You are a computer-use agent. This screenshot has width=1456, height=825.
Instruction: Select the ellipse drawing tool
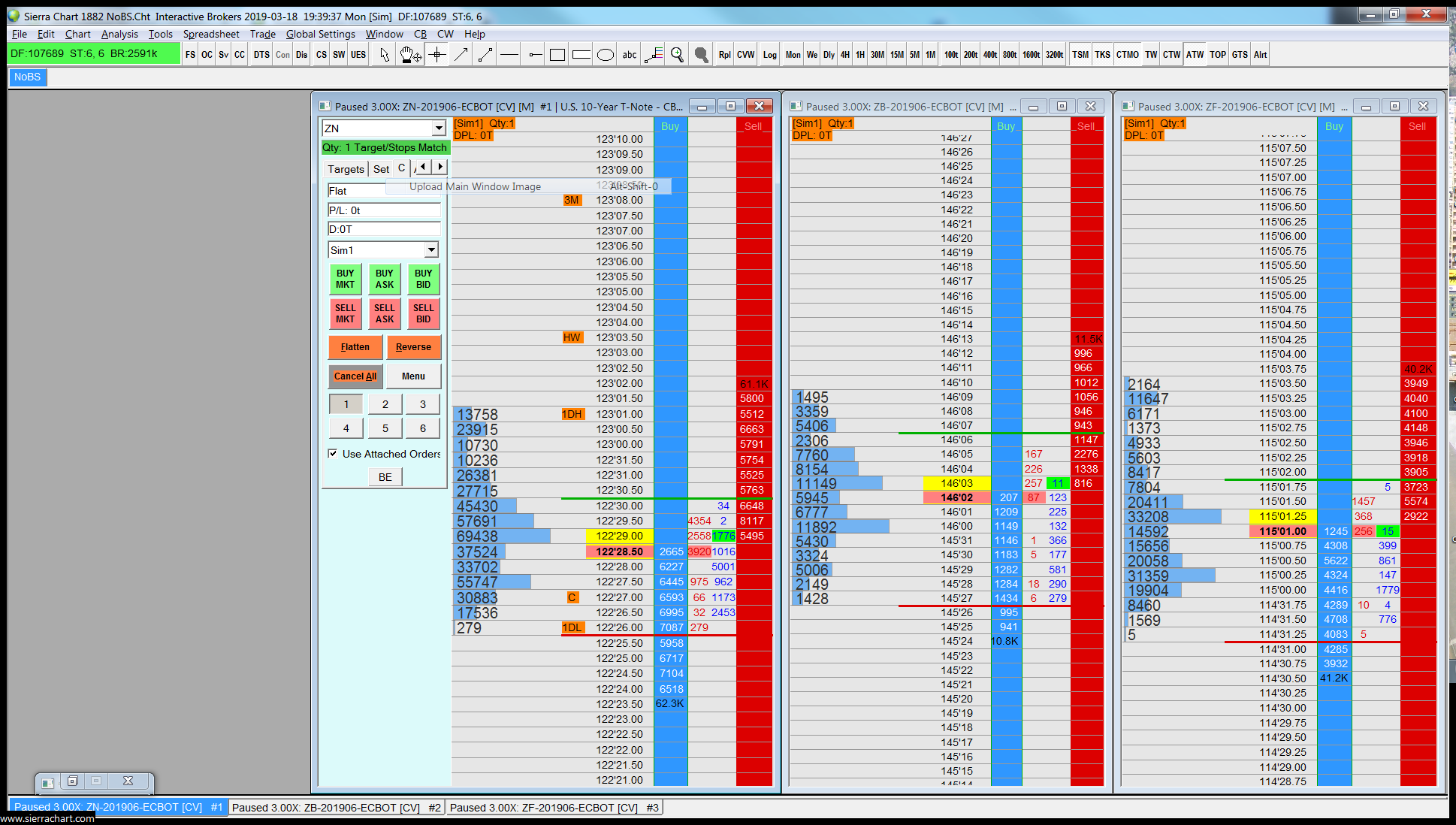[606, 55]
